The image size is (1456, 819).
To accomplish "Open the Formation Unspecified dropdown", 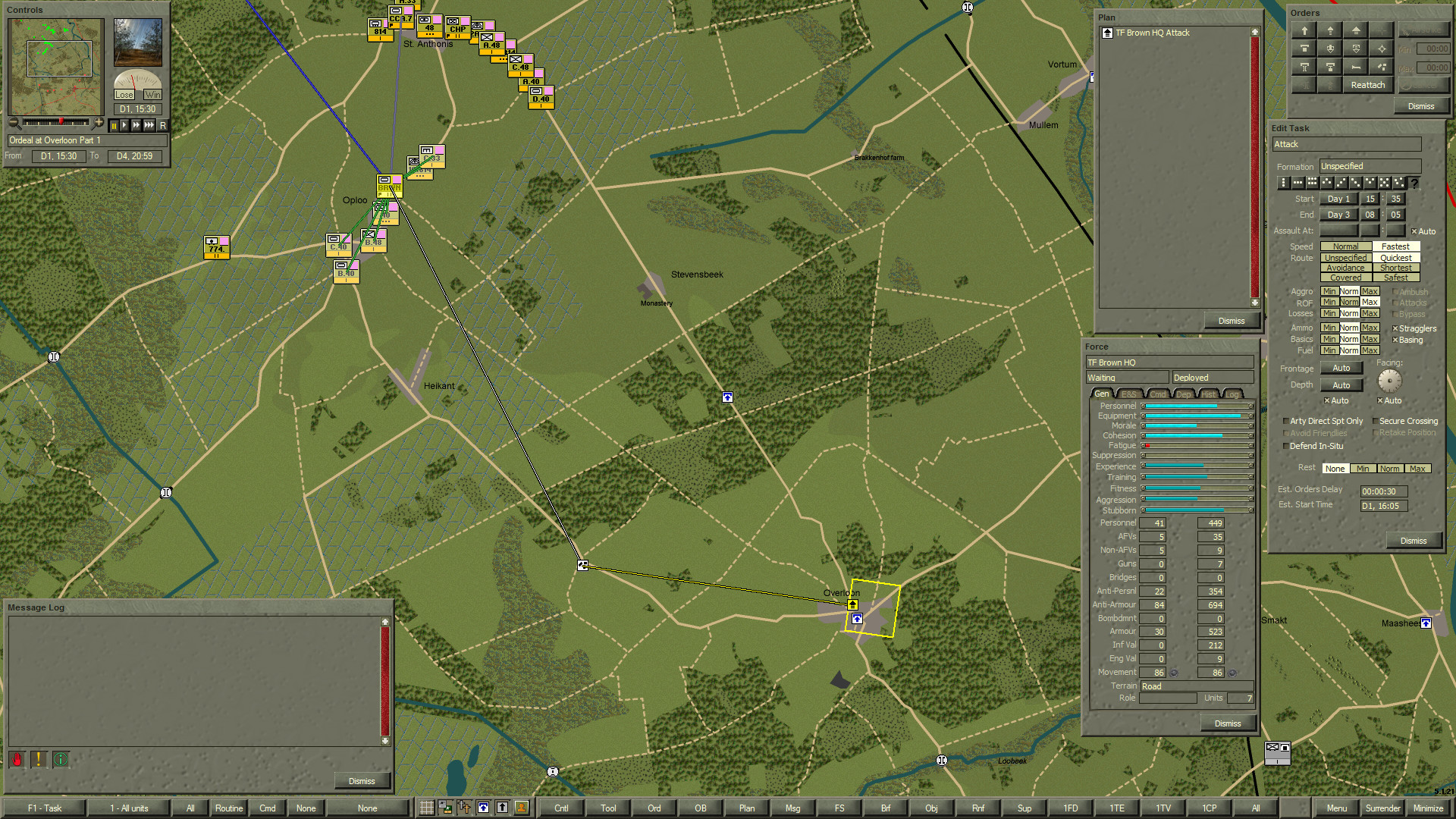I will [1369, 166].
